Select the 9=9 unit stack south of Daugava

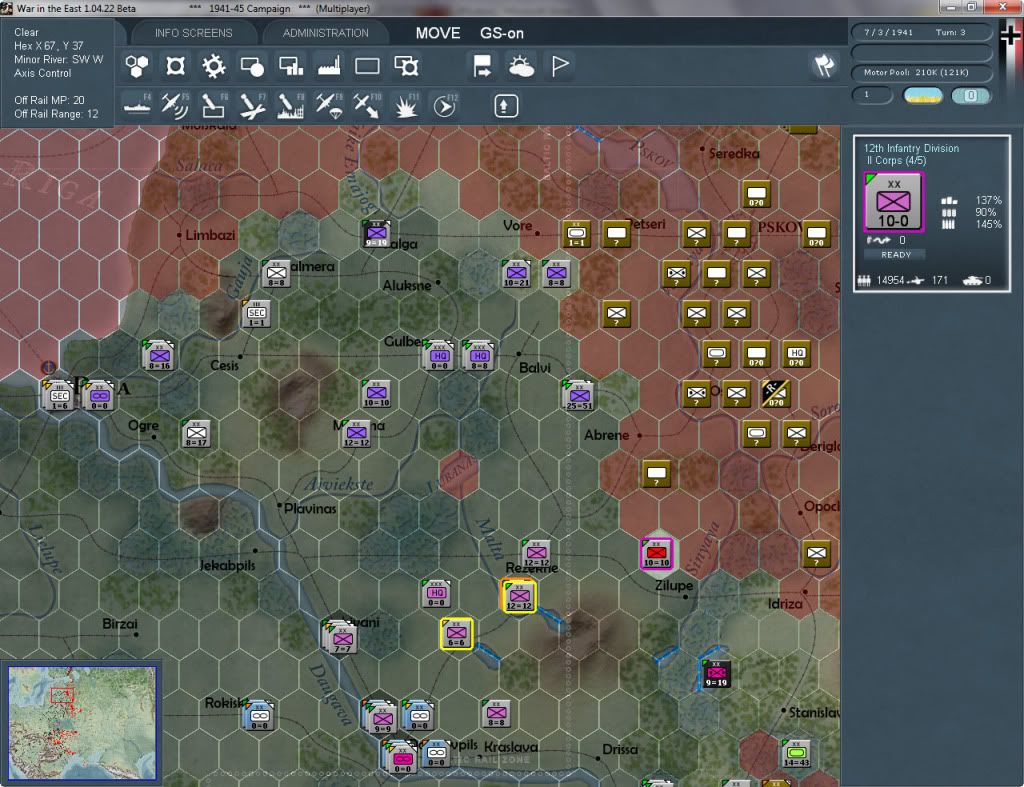(x=381, y=716)
